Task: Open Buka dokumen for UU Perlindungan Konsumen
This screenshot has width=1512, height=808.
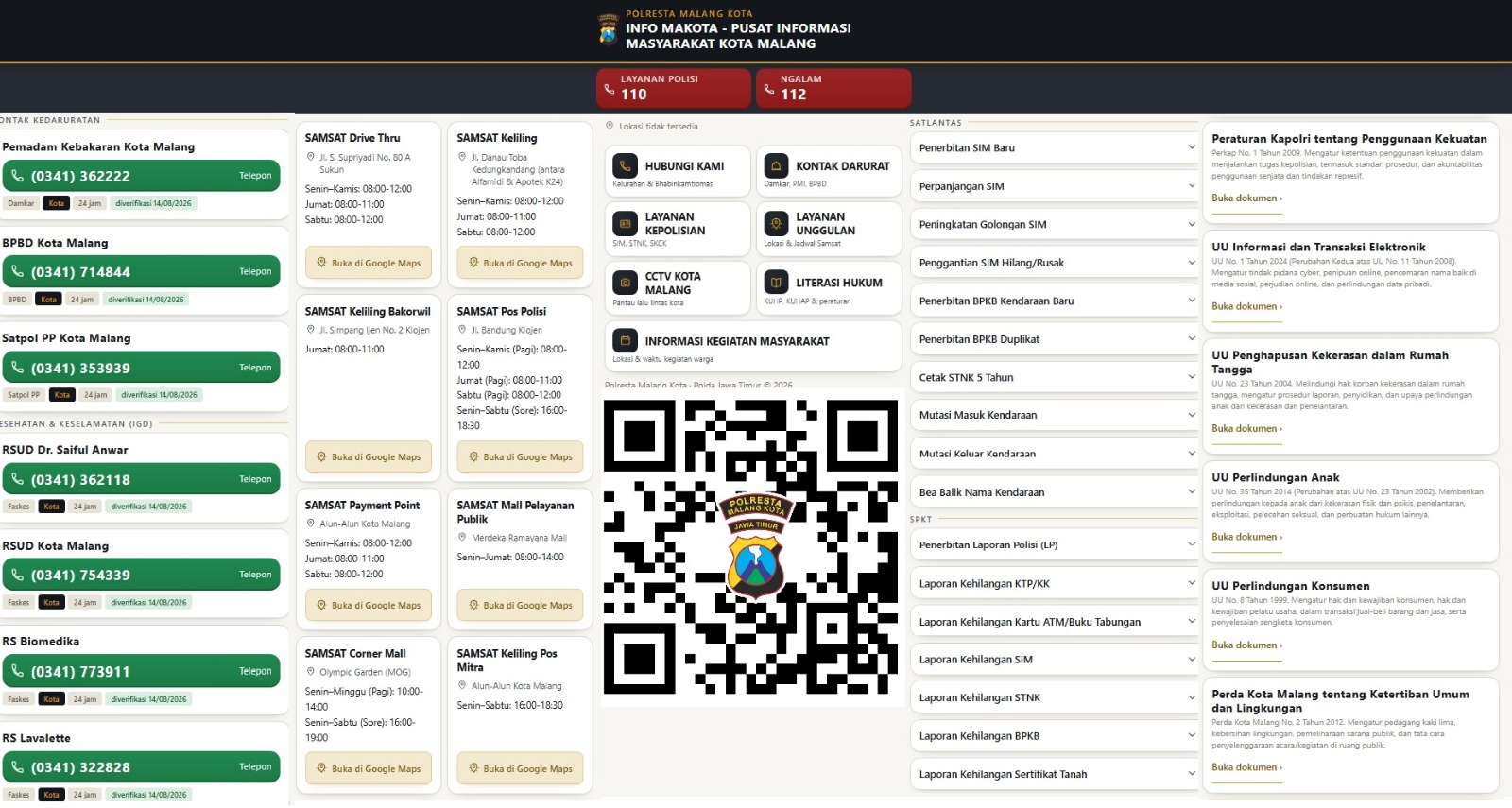Action: pyautogui.click(x=1246, y=645)
